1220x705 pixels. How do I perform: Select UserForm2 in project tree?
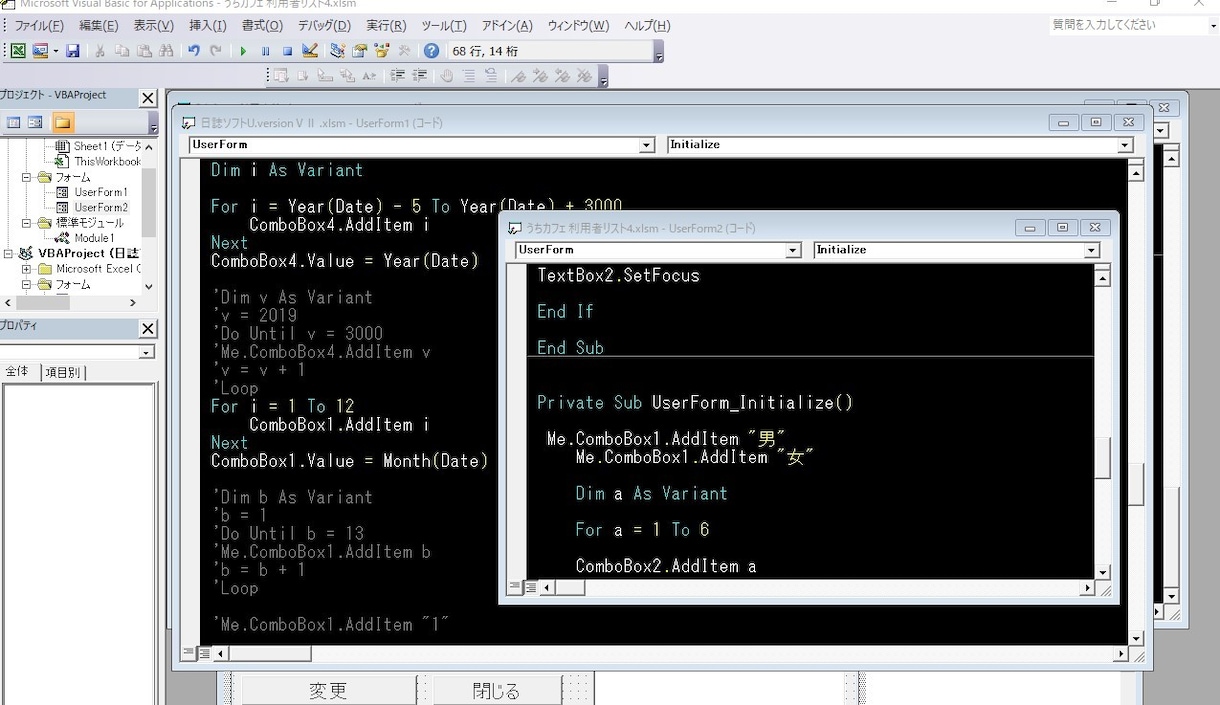pyautogui.click(x=101, y=208)
